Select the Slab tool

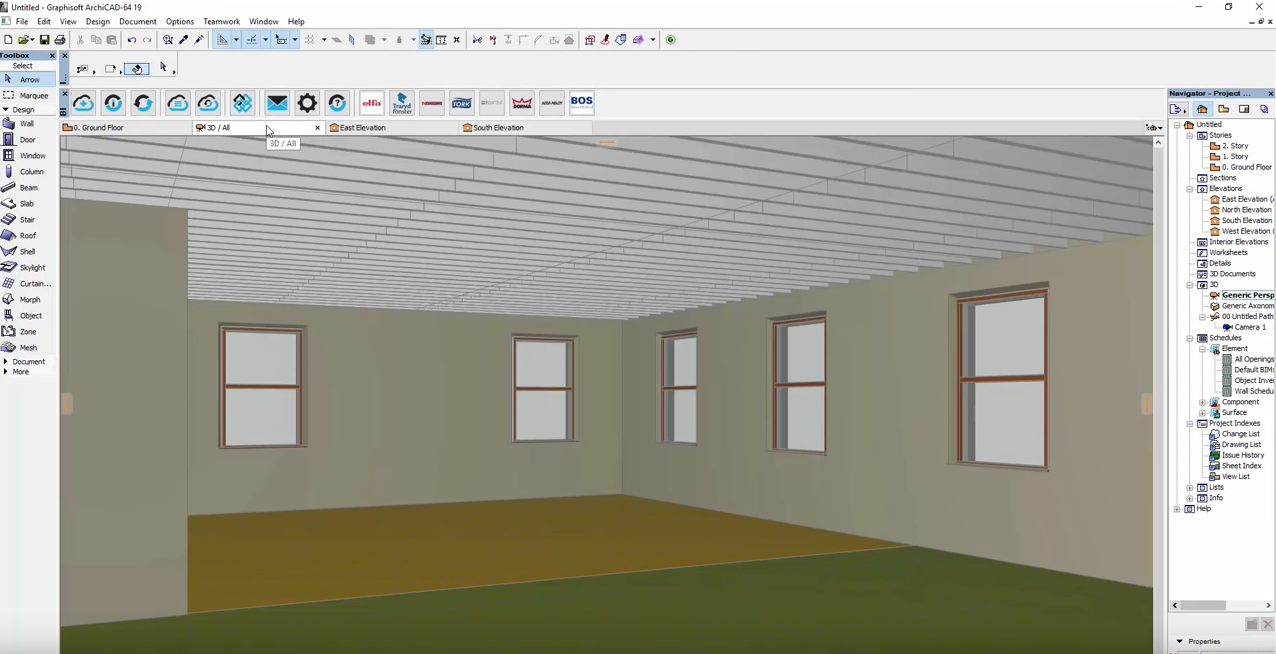tap(26, 203)
